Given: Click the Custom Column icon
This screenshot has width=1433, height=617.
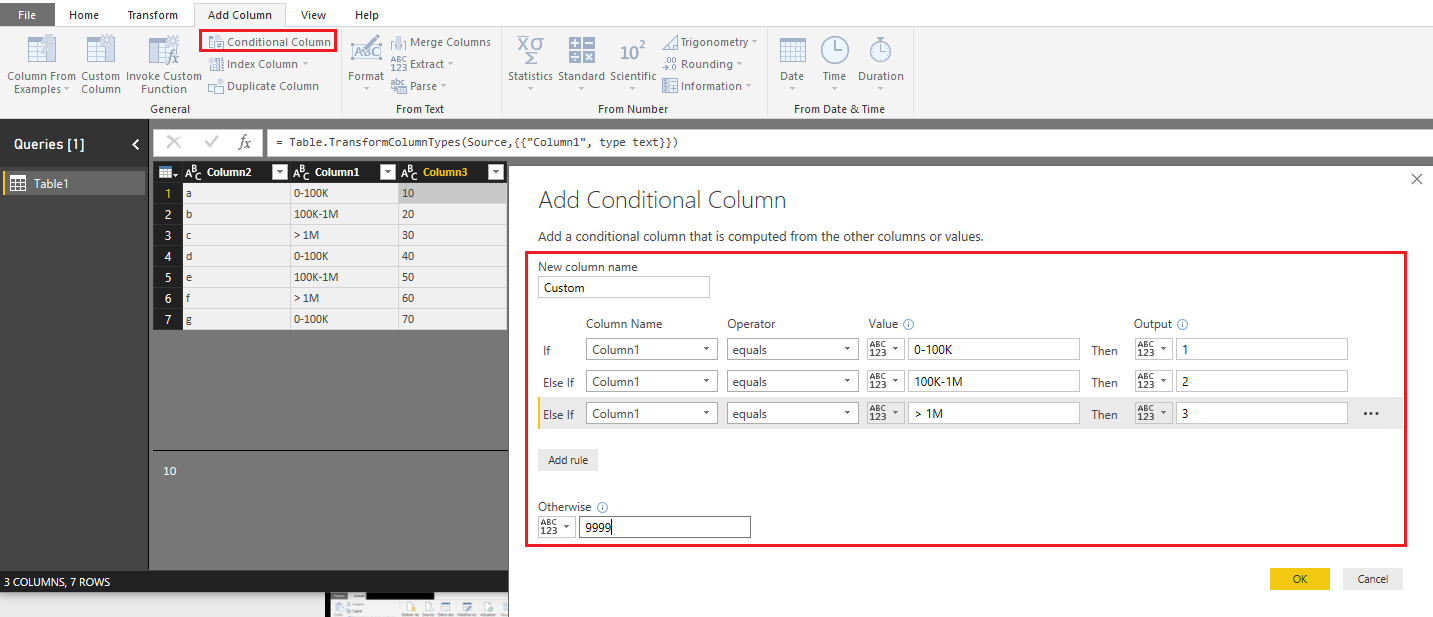Looking at the screenshot, I should coord(101,52).
